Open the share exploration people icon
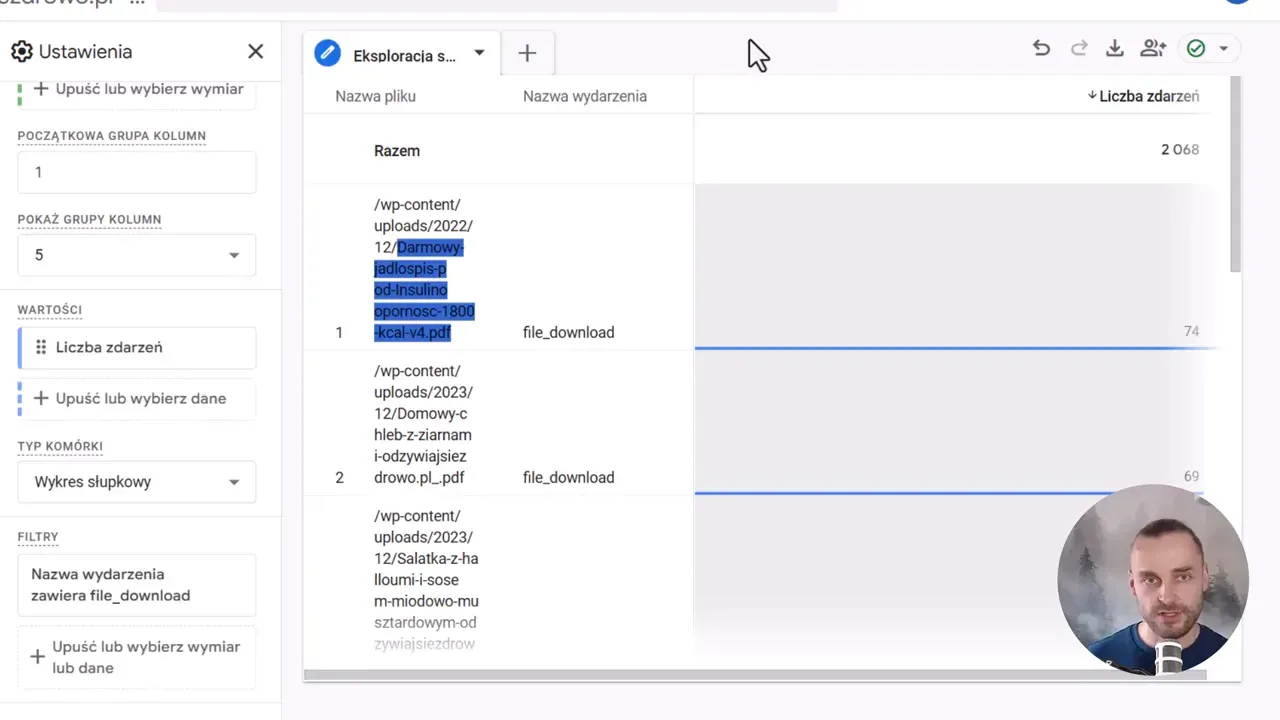 (1153, 48)
